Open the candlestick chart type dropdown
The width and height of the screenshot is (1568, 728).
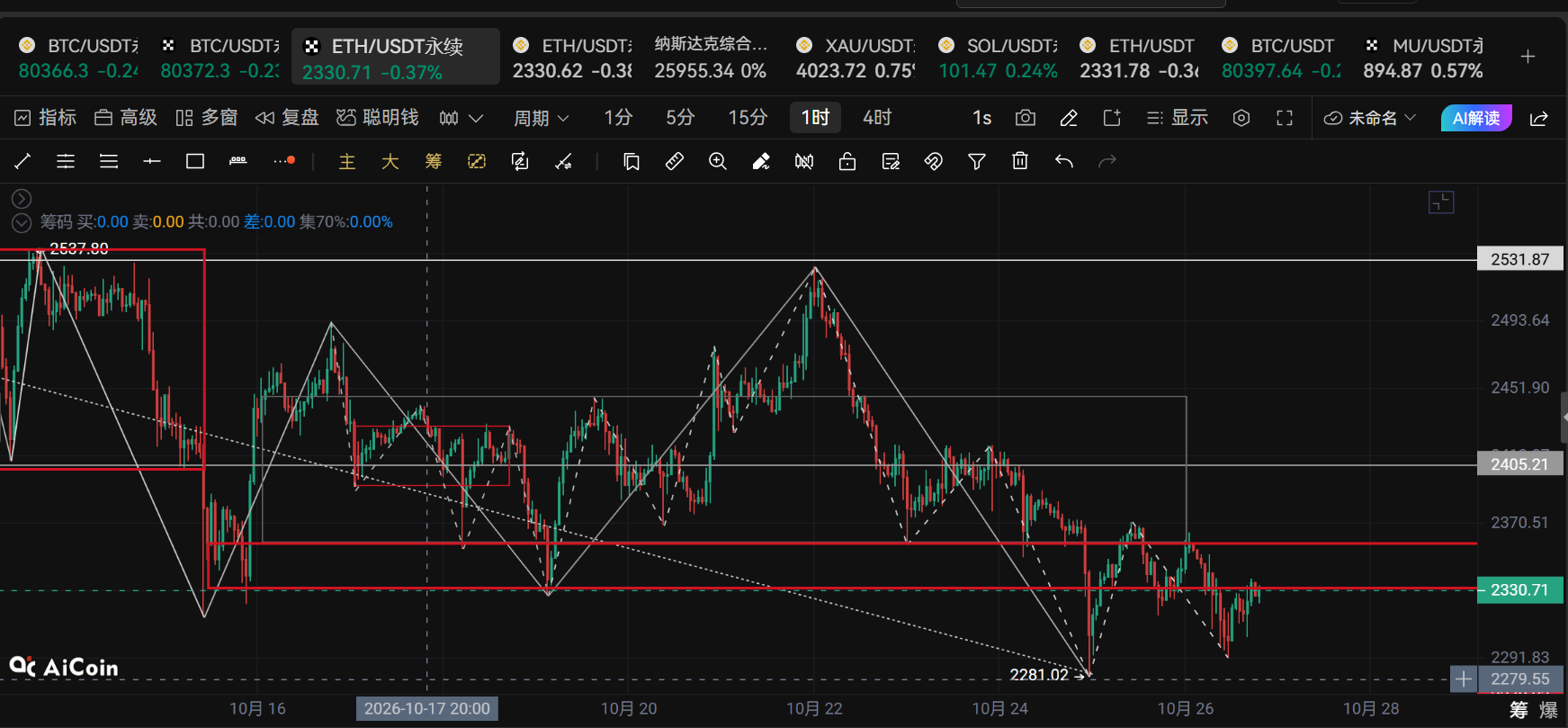pos(461,118)
